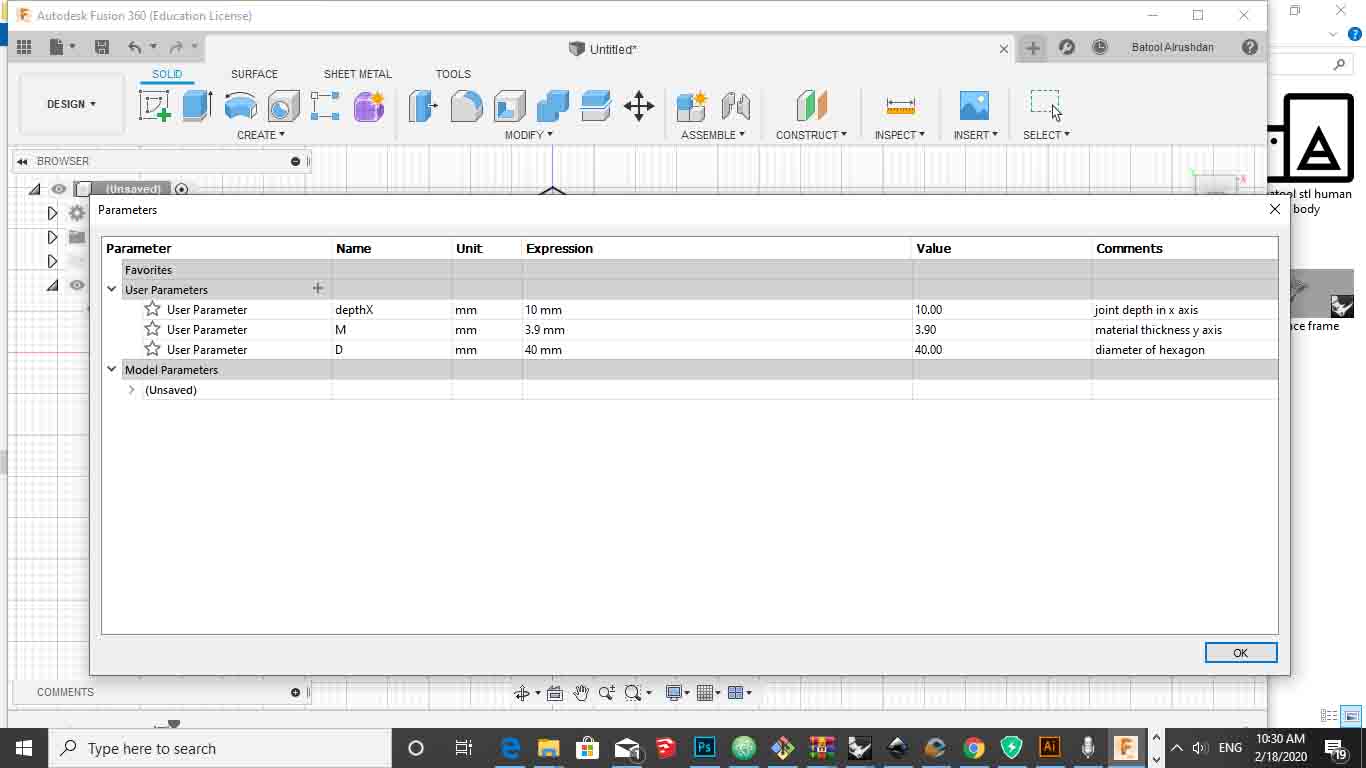Open the SELECT dropdown menu
Screen dimensions: 1366x768
click(1046, 135)
